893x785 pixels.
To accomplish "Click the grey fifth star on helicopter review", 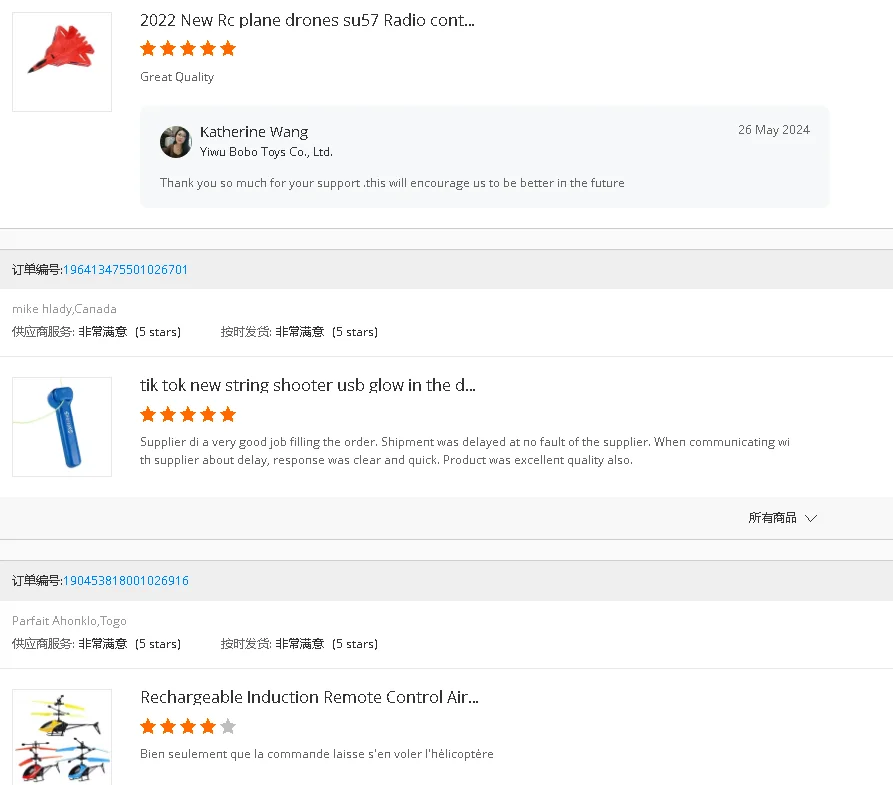I will point(228,726).
